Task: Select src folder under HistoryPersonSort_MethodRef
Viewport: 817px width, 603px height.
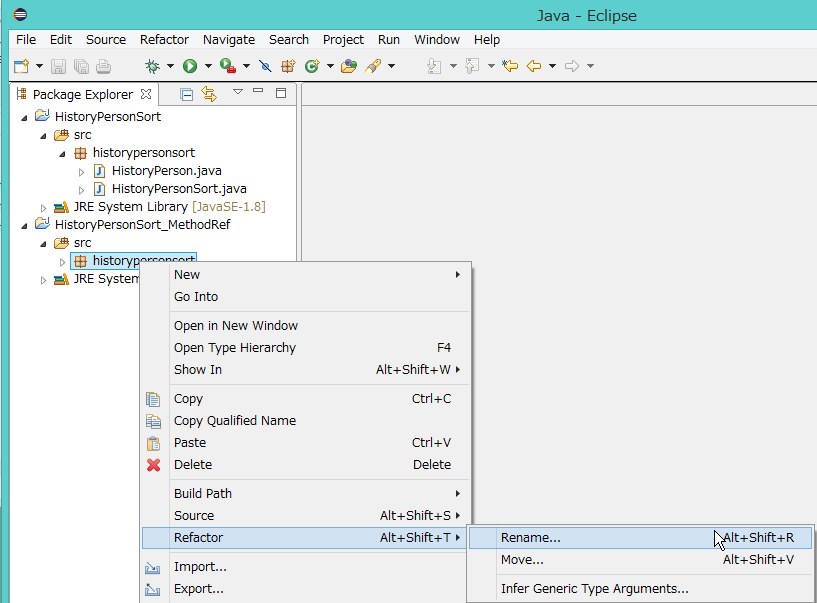Action: tap(82, 243)
